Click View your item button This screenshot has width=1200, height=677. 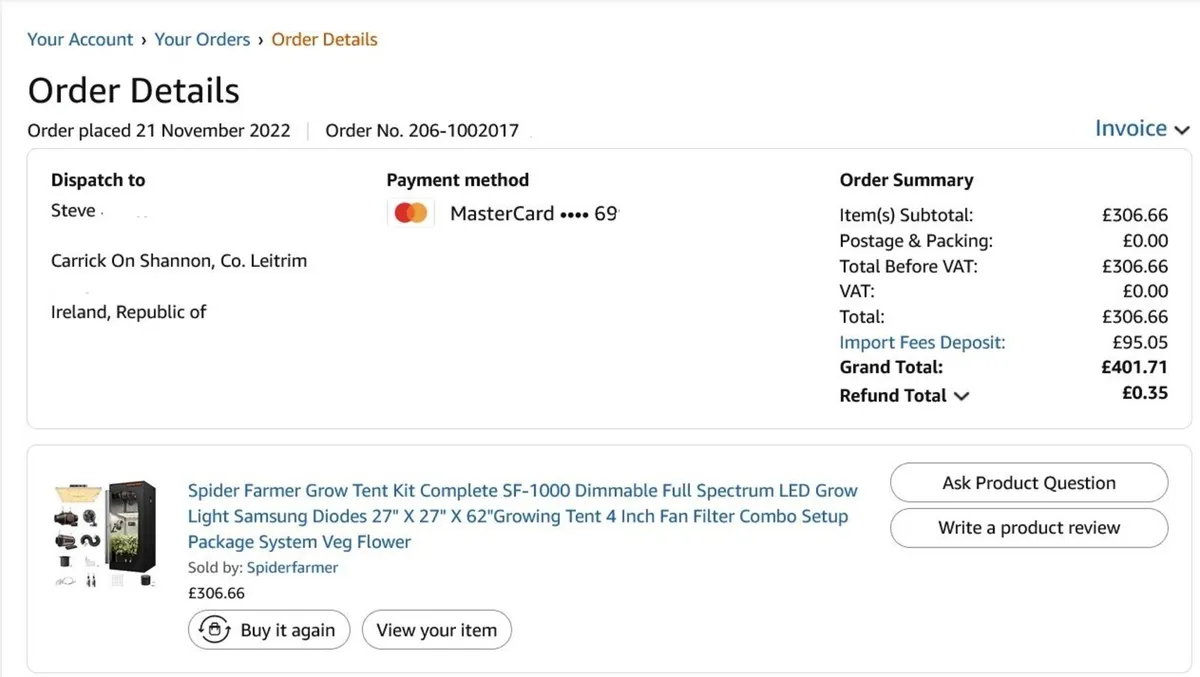[x=436, y=630]
